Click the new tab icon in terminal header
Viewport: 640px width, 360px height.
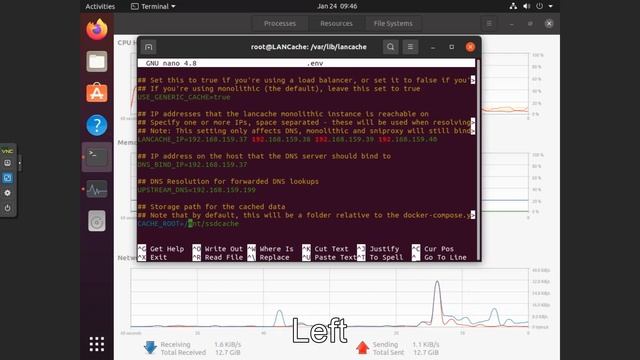coord(149,47)
